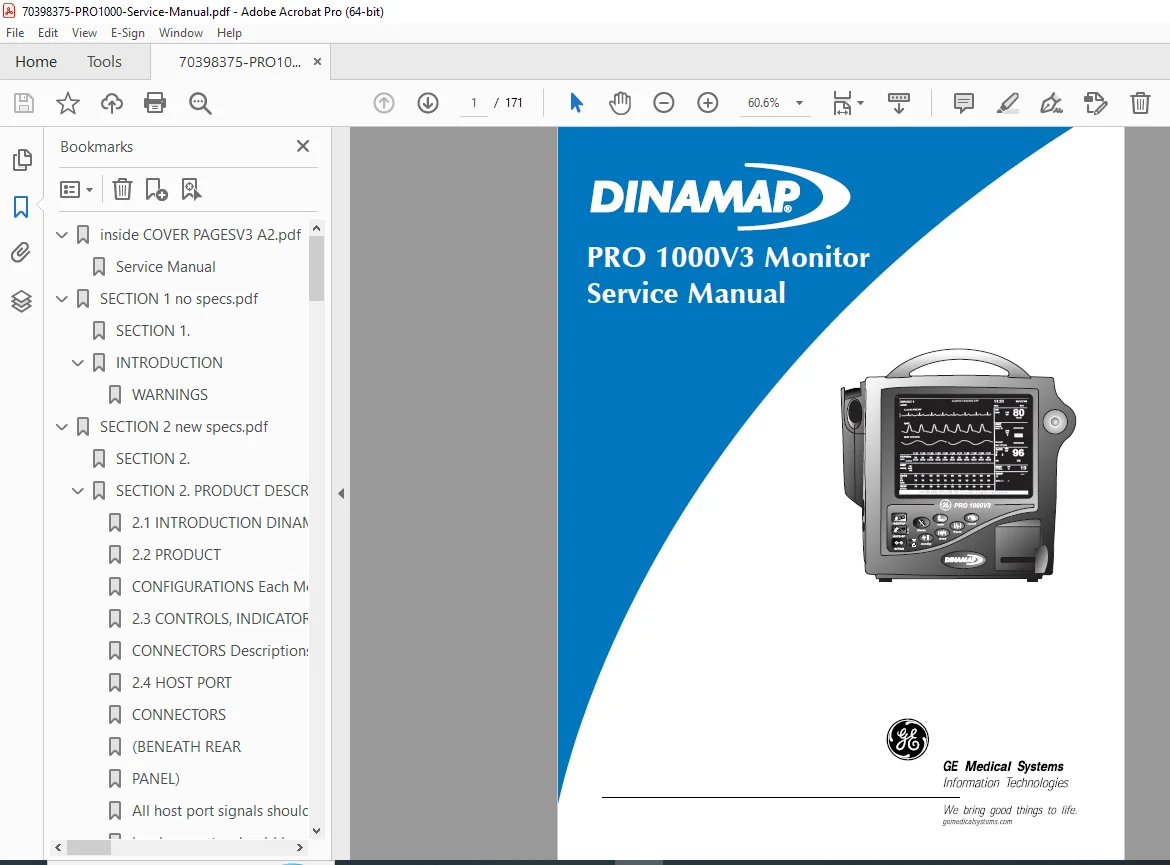Screen dimensions: 1170x865
Task: Click the bookmarks vertical scrollbar thumb
Action: [x=316, y=269]
